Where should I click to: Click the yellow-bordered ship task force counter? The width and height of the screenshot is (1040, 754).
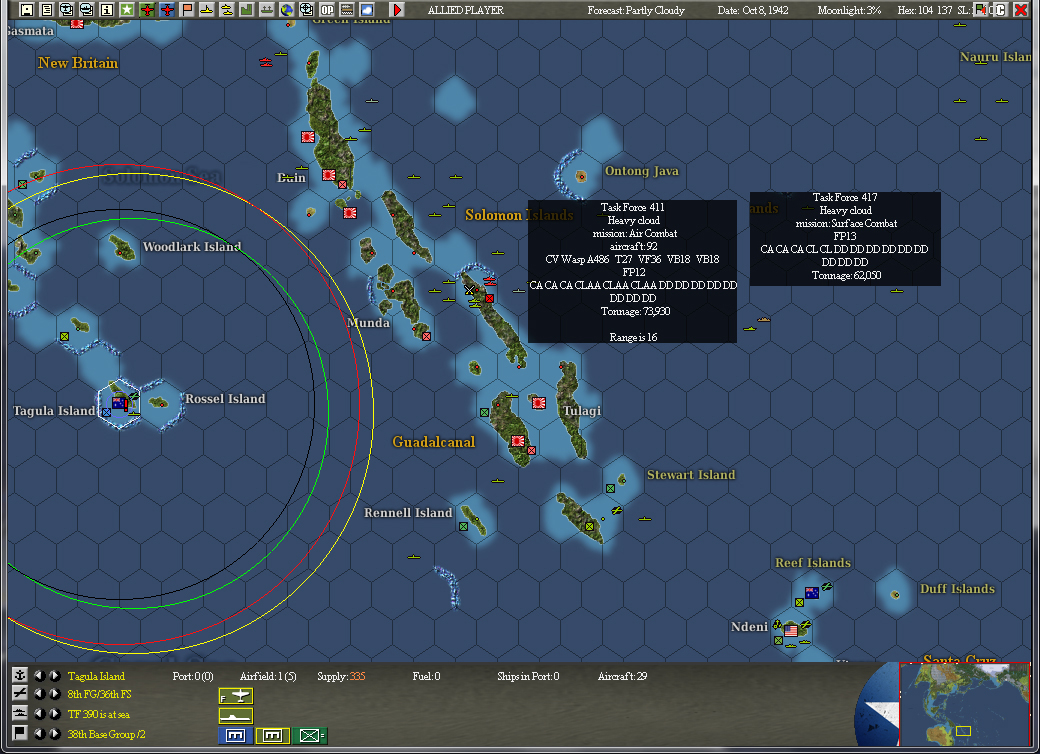click(235, 716)
